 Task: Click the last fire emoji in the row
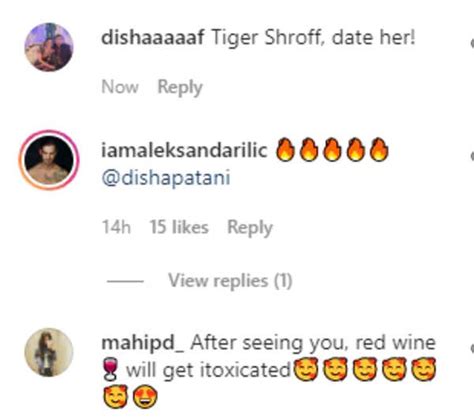pyautogui.click(x=379, y=150)
